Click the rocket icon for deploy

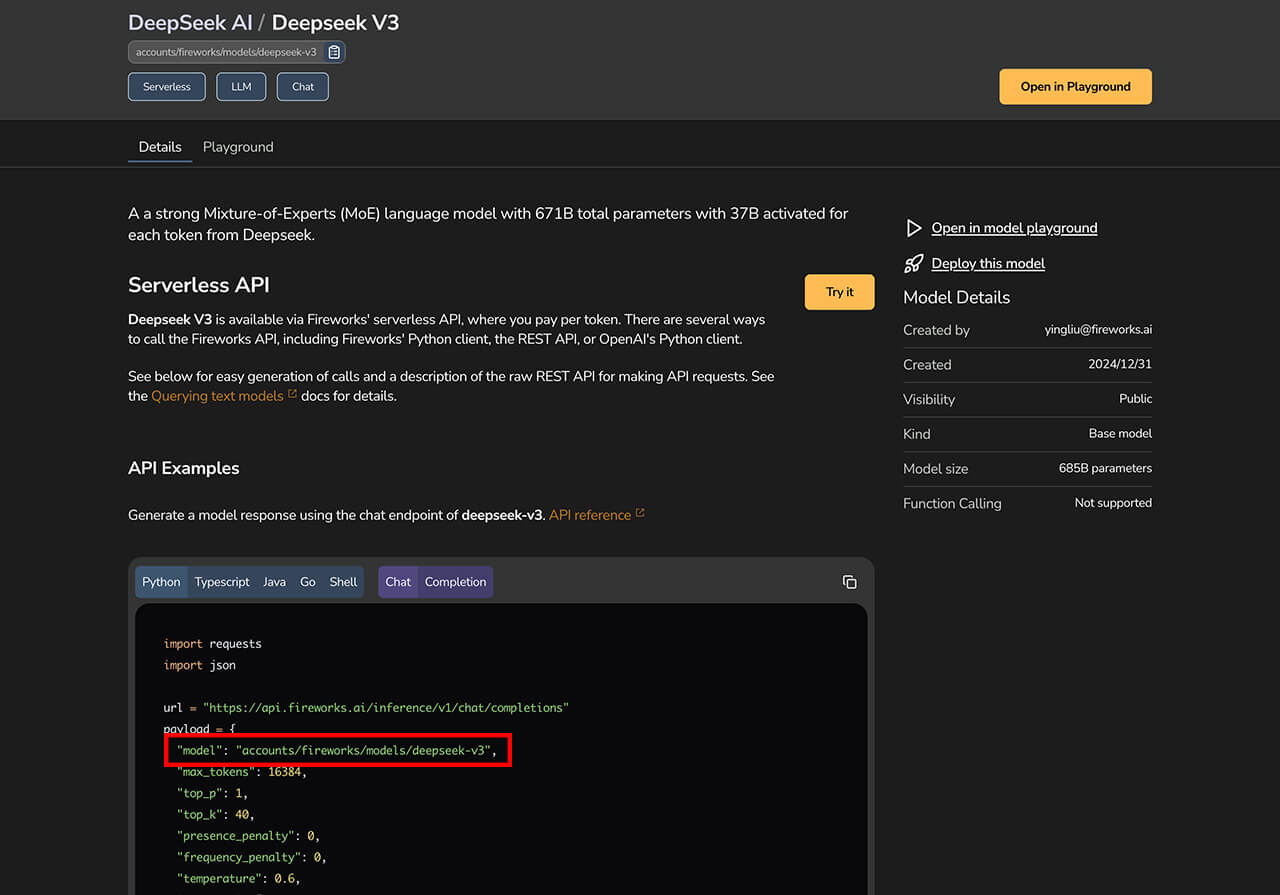913,264
